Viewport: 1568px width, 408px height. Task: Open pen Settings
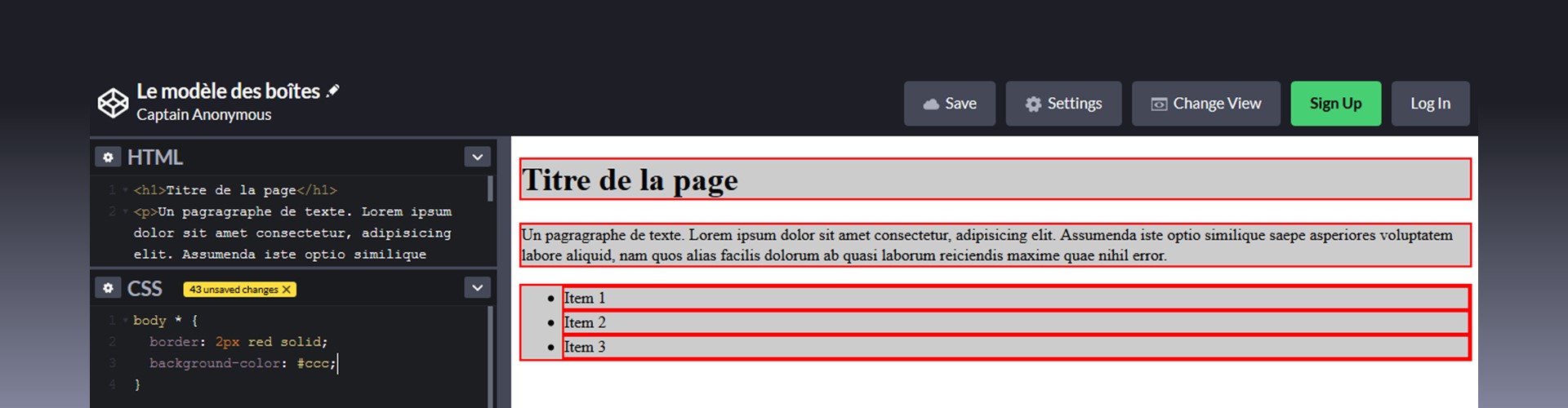(1063, 104)
